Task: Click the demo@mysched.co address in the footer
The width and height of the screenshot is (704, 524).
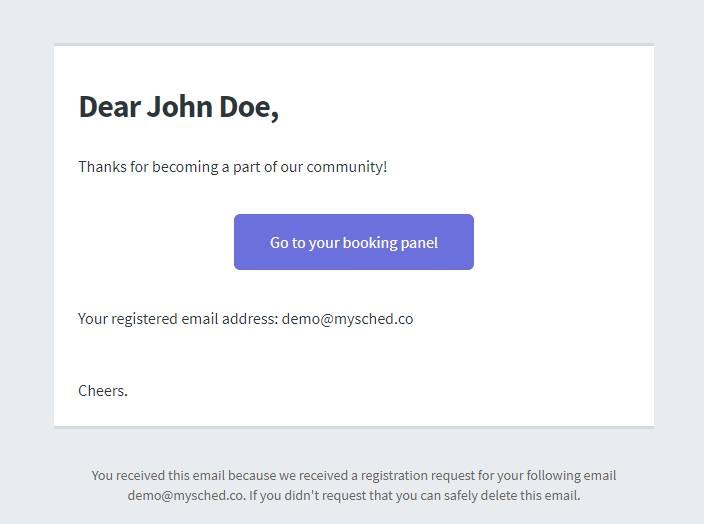Action: click(x=185, y=495)
